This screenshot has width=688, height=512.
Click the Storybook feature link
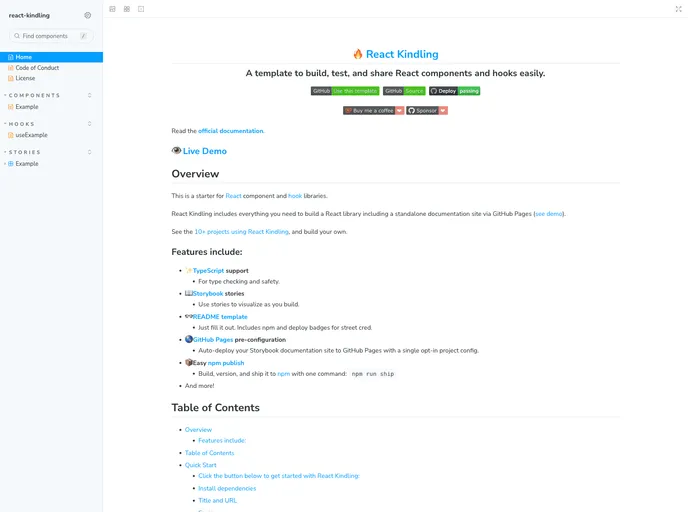point(208,294)
